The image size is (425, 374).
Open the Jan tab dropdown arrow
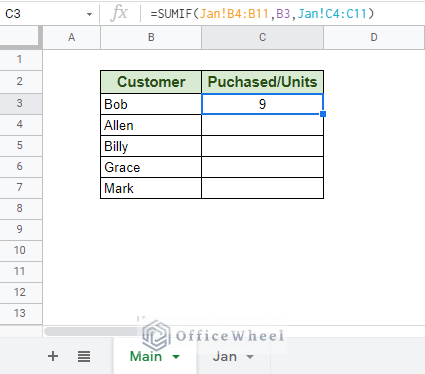click(250, 357)
